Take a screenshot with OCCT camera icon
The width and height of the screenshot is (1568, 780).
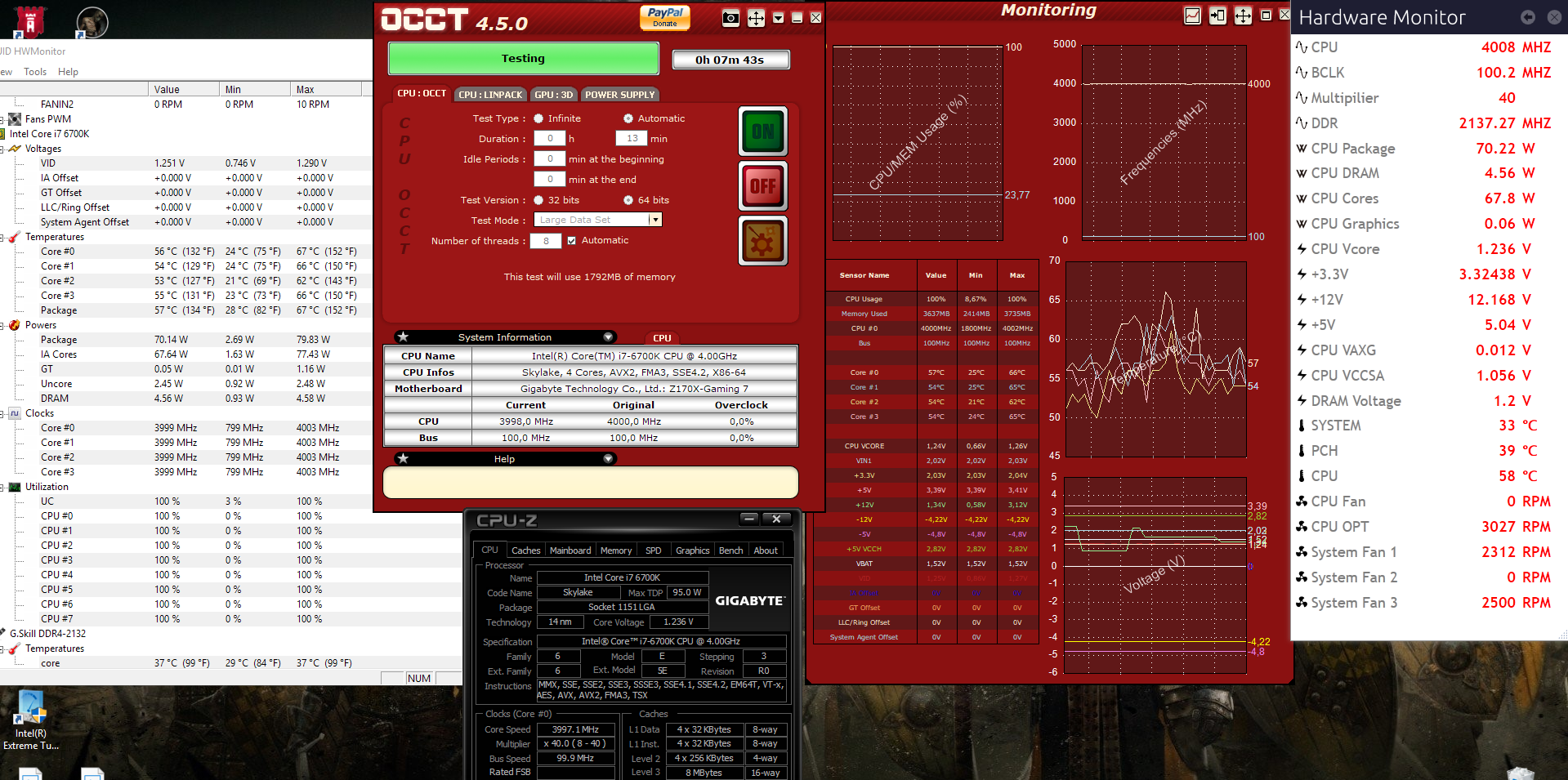[731, 18]
